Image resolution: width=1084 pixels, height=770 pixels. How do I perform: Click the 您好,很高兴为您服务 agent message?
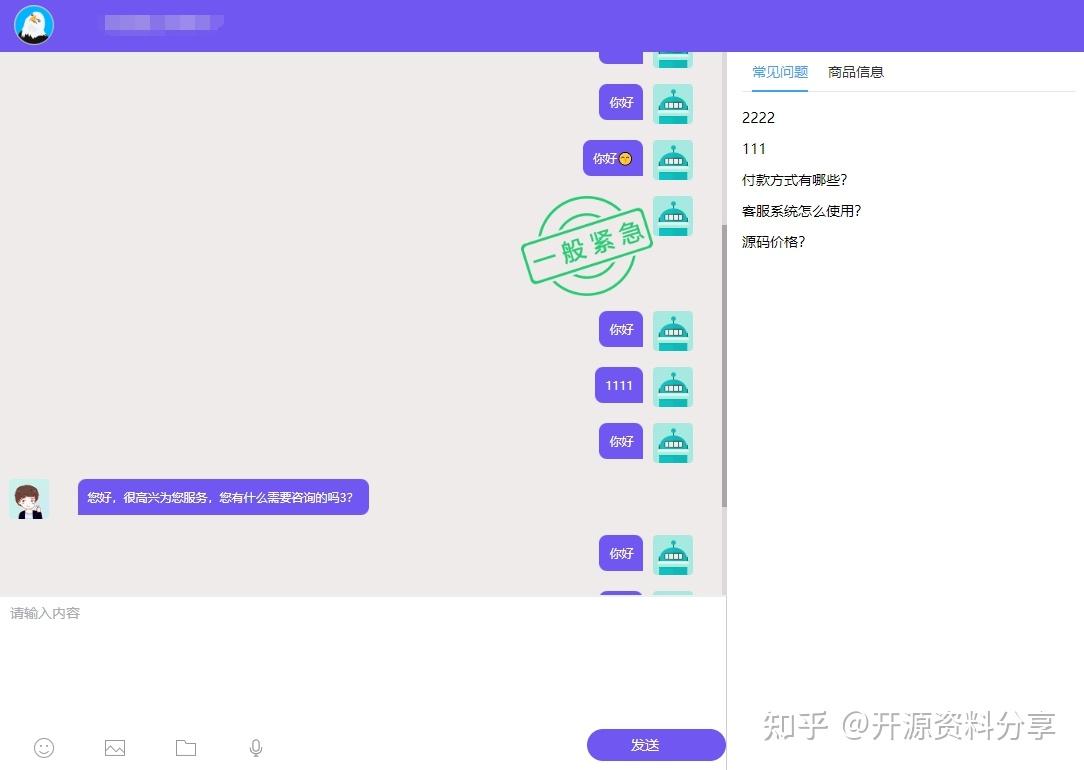tap(223, 498)
